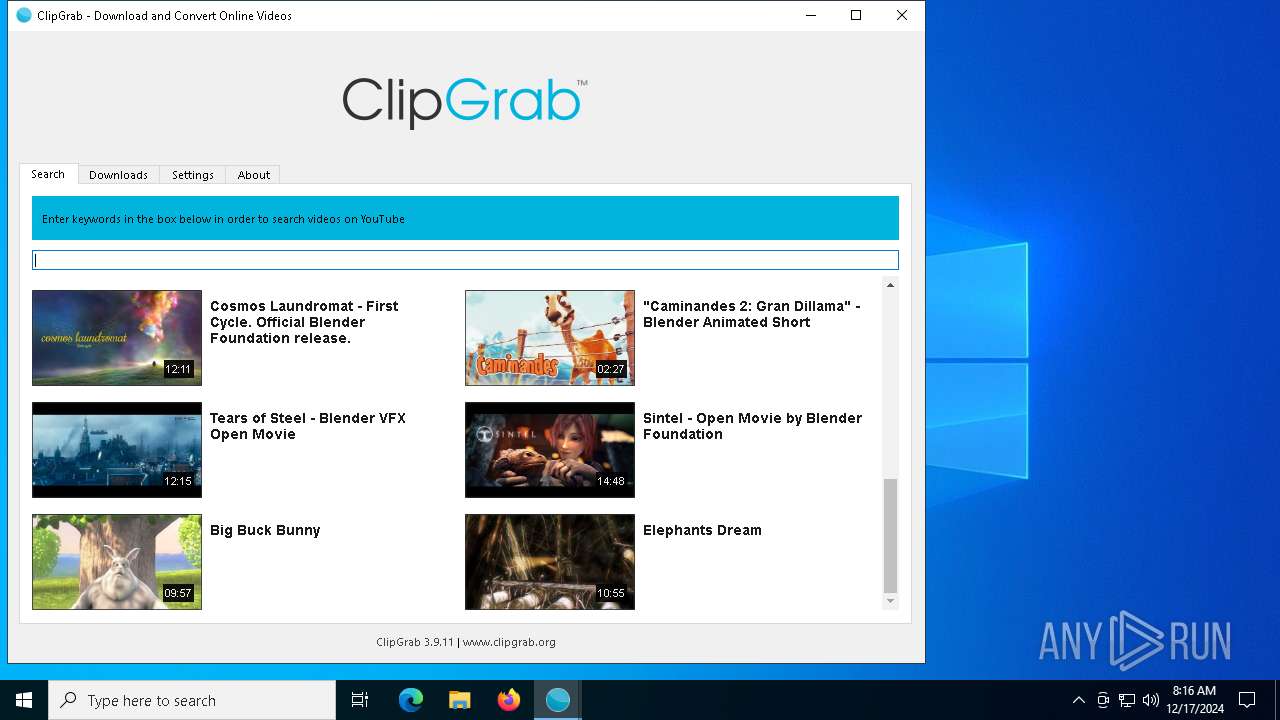The image size is (1280, 720).
Task: Open the volume tray icon
Action: pyautogui.click(x=1151, y=700)
